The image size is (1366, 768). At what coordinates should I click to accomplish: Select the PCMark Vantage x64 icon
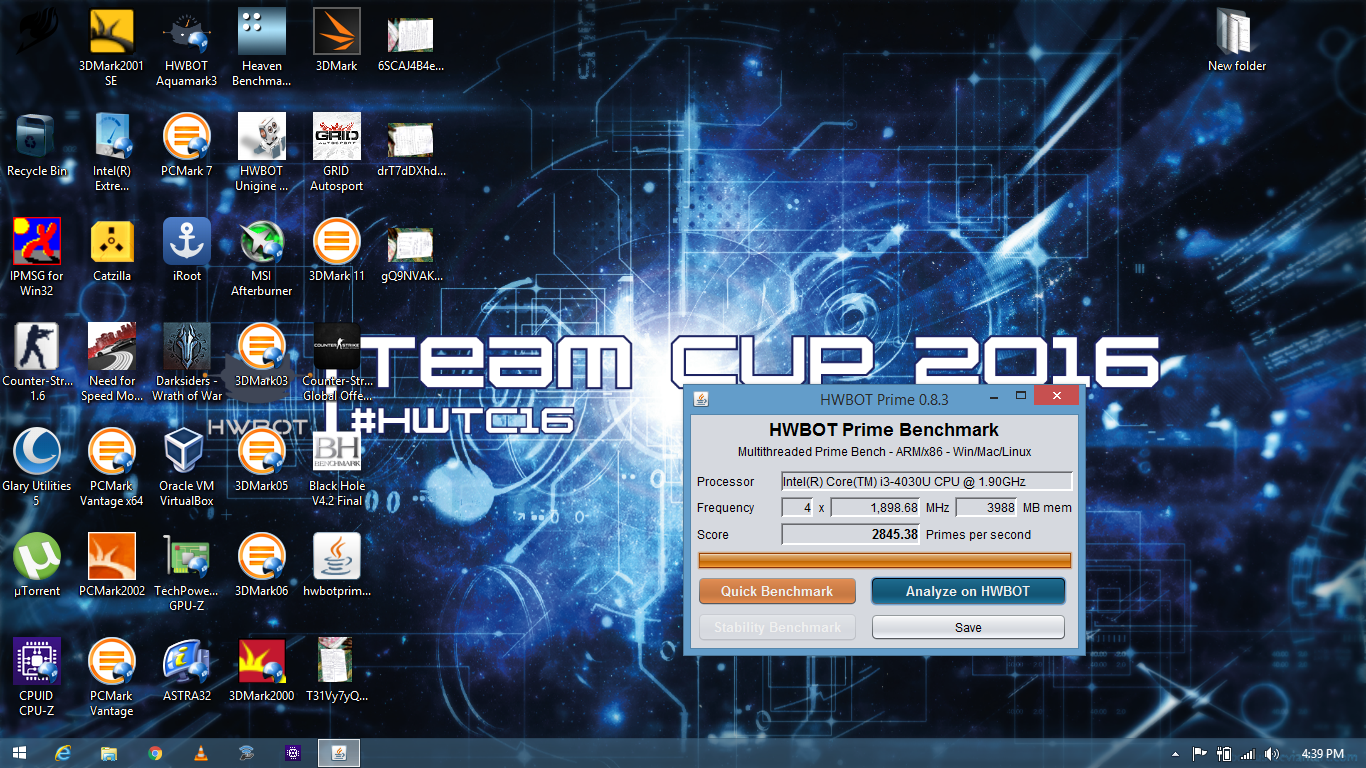(111, 467)
